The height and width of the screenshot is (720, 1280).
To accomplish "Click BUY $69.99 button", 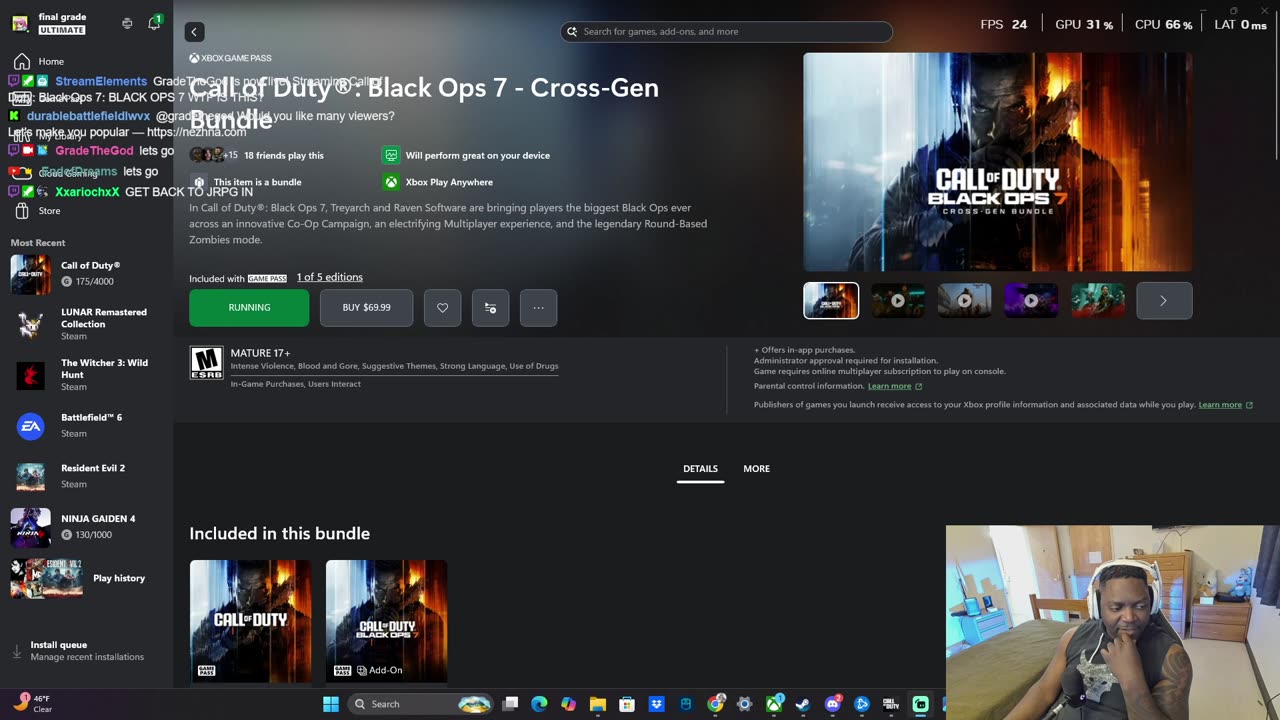I will [x=366, y=307].
